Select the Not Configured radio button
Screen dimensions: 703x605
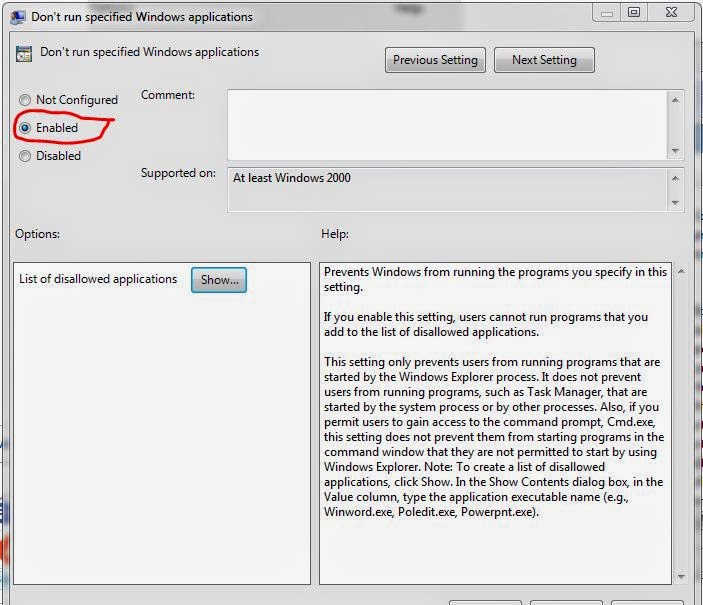(x=25, y=100)
